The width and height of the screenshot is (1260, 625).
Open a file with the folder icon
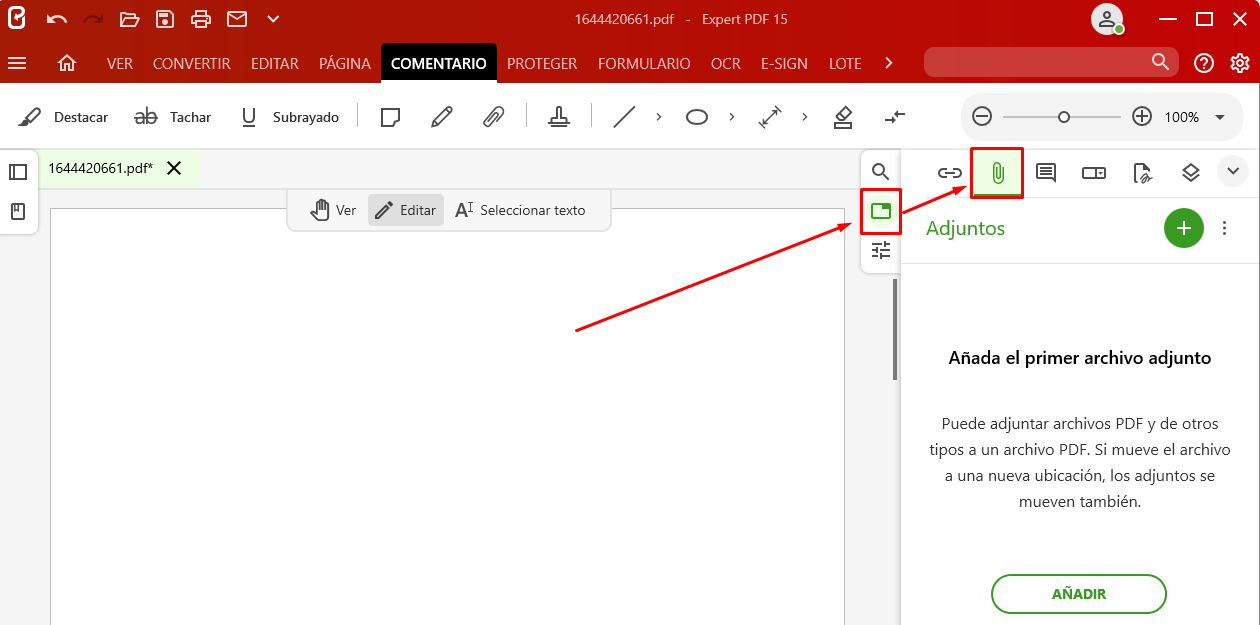pyautogui.click(x=129, y=18)
